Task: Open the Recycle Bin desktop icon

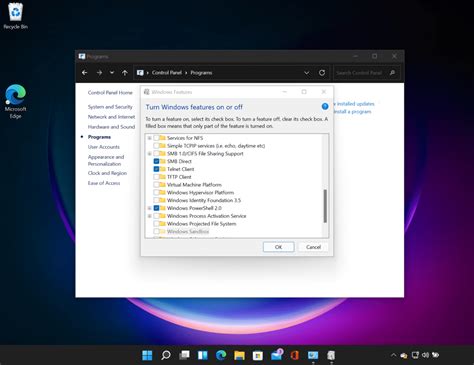Action: pyautogui.click(x=15, y=16)
